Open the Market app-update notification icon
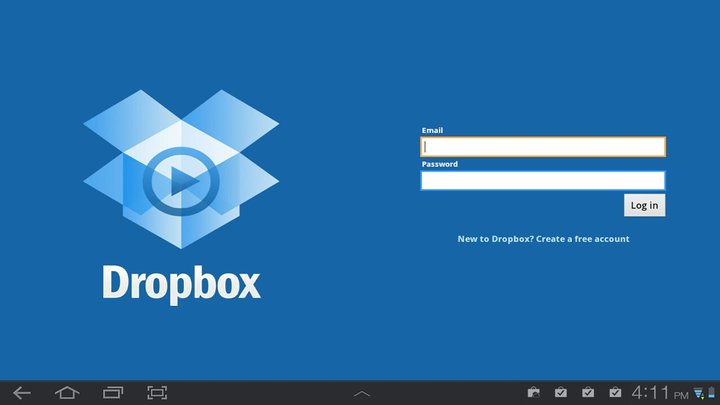 tap(533, 393)
